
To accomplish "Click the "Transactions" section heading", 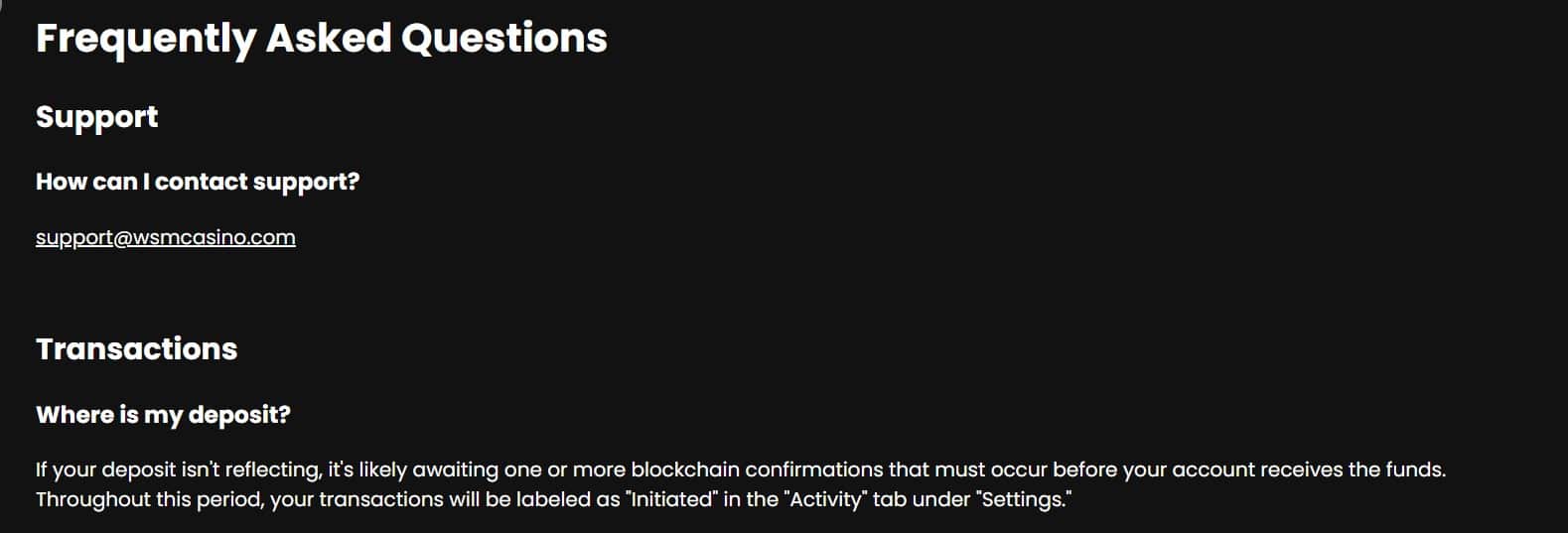I will (x=136, y=348).
